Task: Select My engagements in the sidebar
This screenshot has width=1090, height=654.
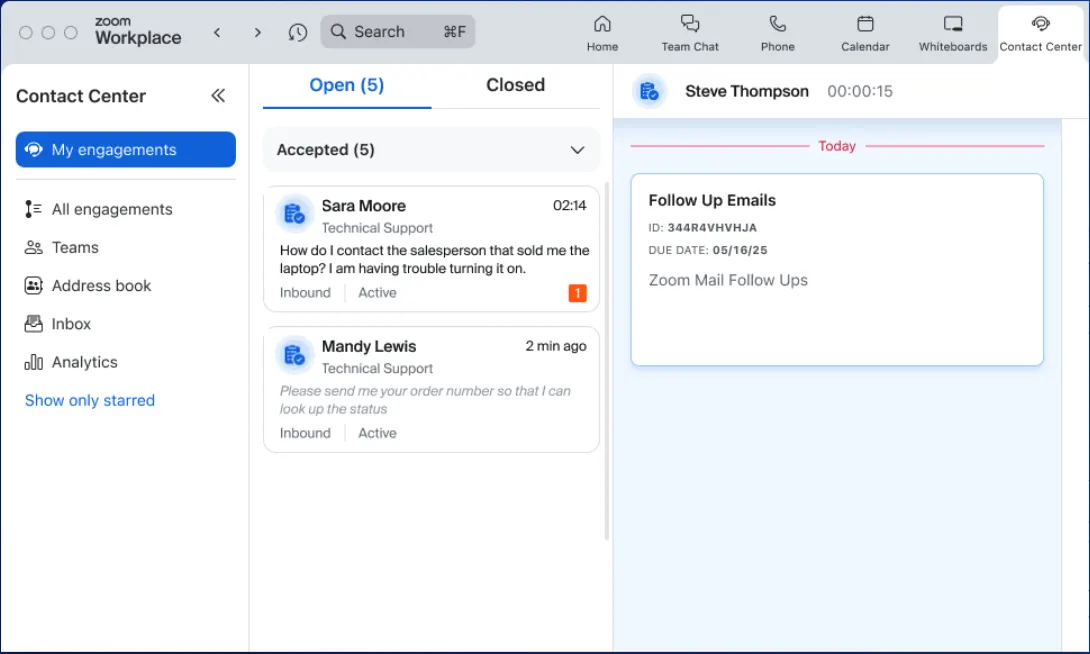Action: coord(125,150)
